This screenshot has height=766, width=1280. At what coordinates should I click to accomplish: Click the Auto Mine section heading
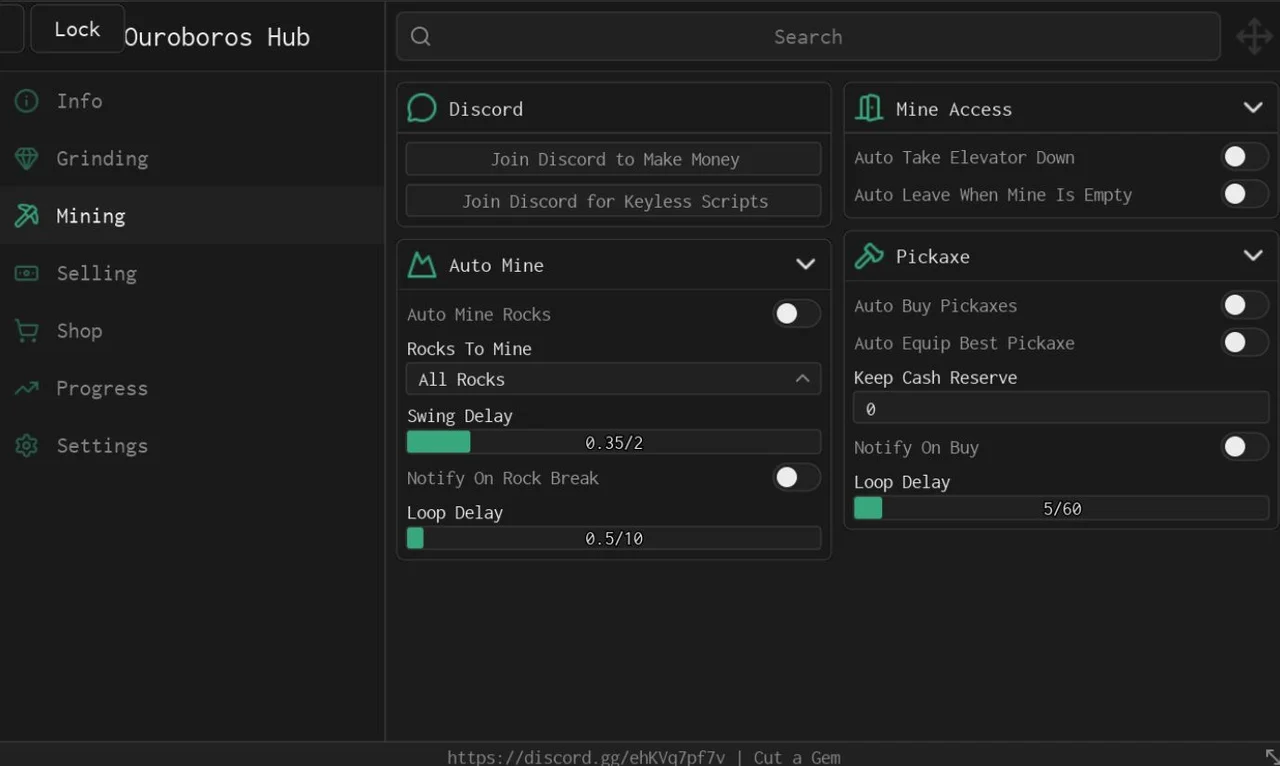(x=496, y=265)
